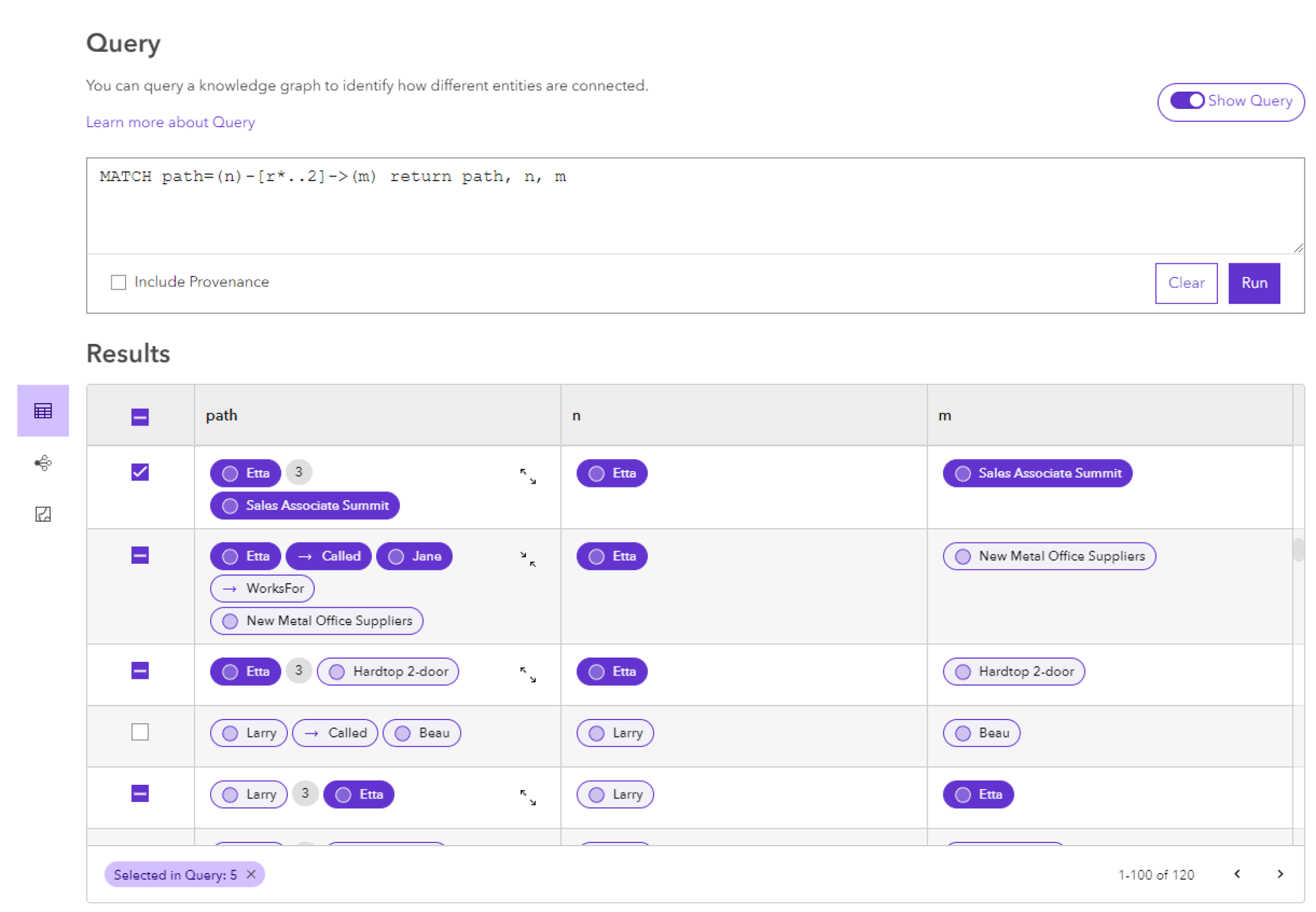This screenshot has height=912, width=1316.
Task: Enable the Include Provenance checkbox
Action: tap(119, 282)
